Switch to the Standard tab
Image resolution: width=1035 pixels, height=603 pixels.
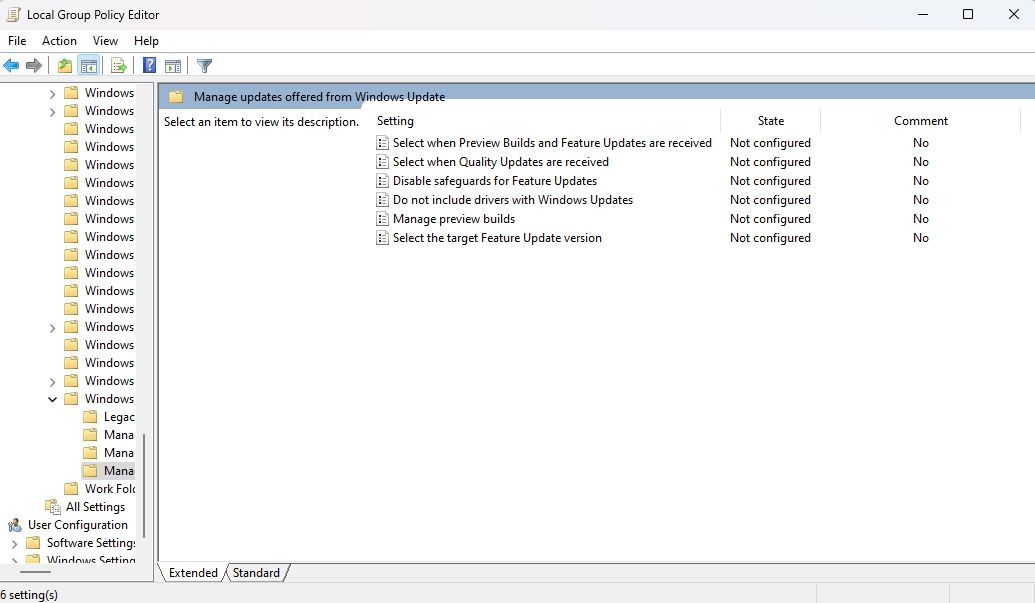(x=256, y=572)
